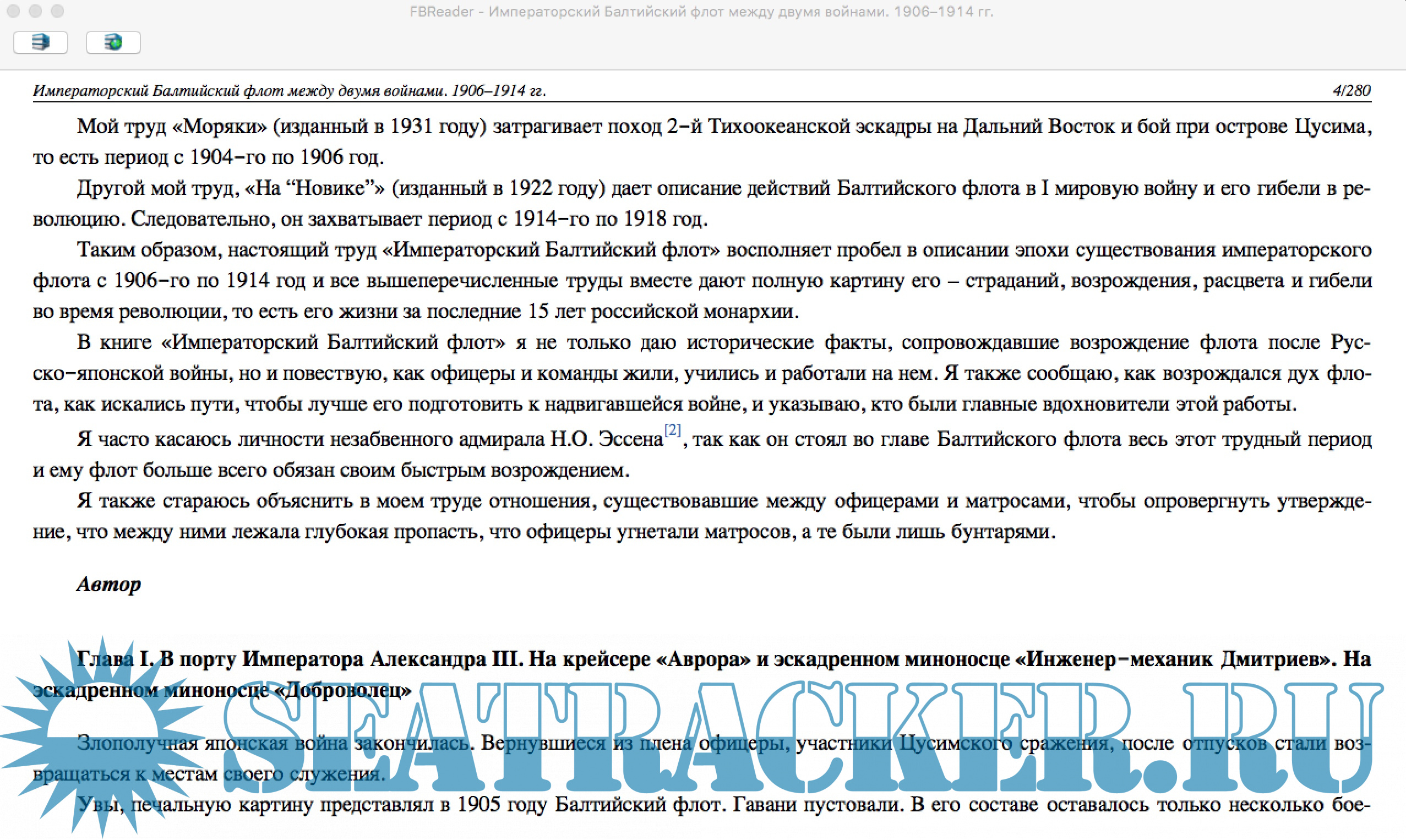Click the gray zoom window button
1406x840 pixels.
click(57, 11)
